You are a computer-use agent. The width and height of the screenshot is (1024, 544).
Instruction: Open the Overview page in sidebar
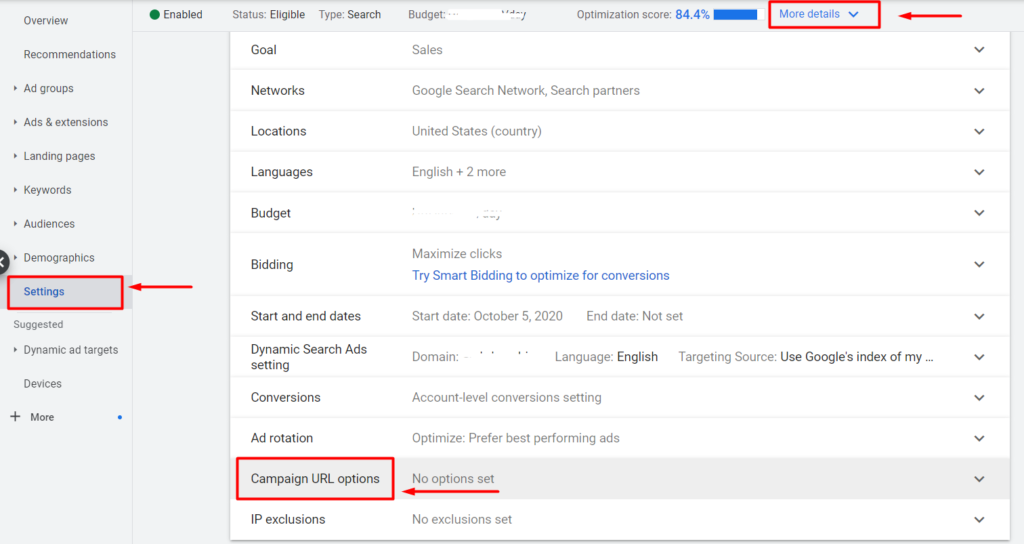click(46, 20)
